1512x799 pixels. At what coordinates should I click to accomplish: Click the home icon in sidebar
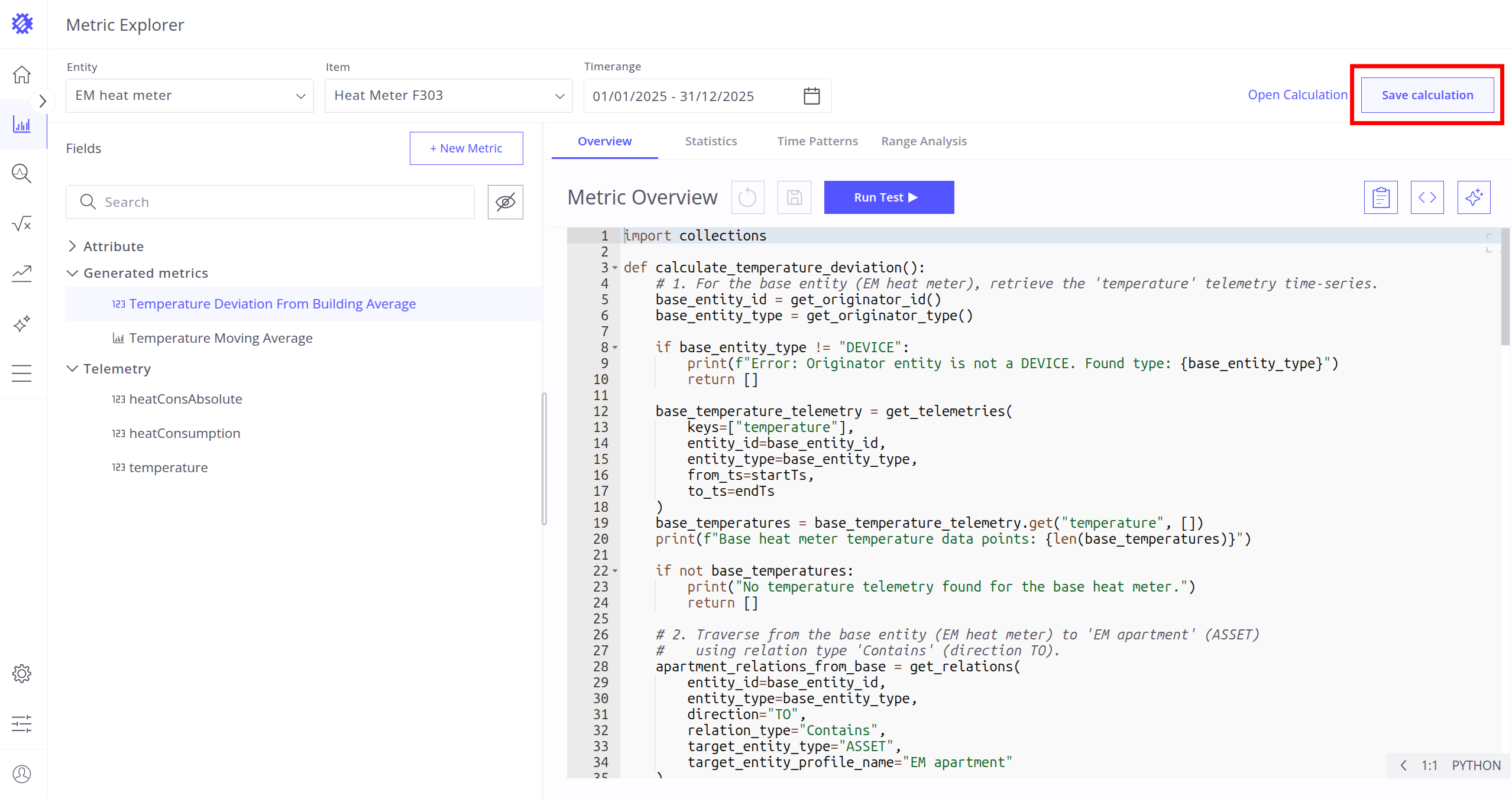[x=22, y=75]
